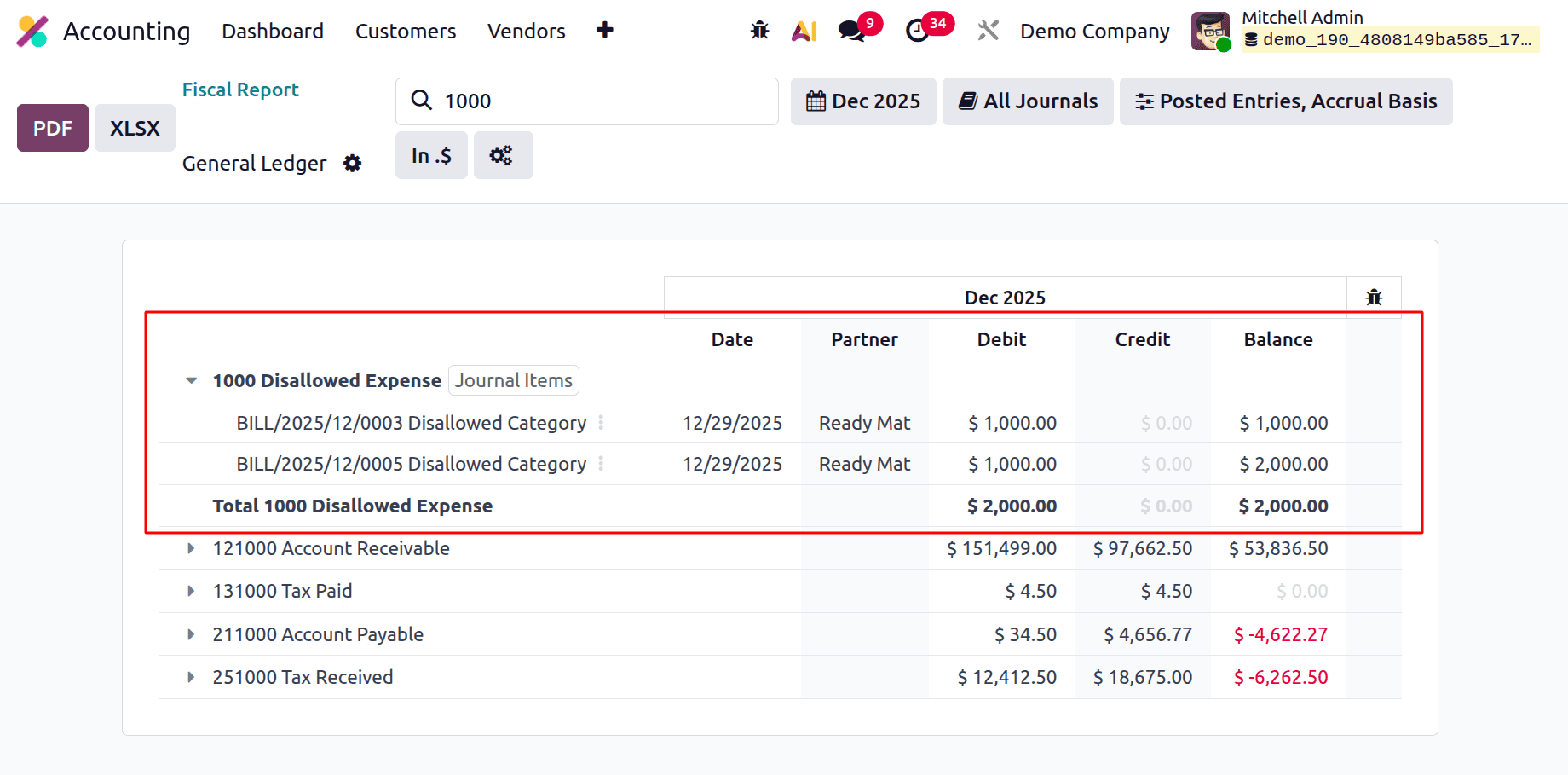Screen dimensions: 1568x775
Task: Click the red $ -6,262.50 balance
Action: [x=1281, y=677]
